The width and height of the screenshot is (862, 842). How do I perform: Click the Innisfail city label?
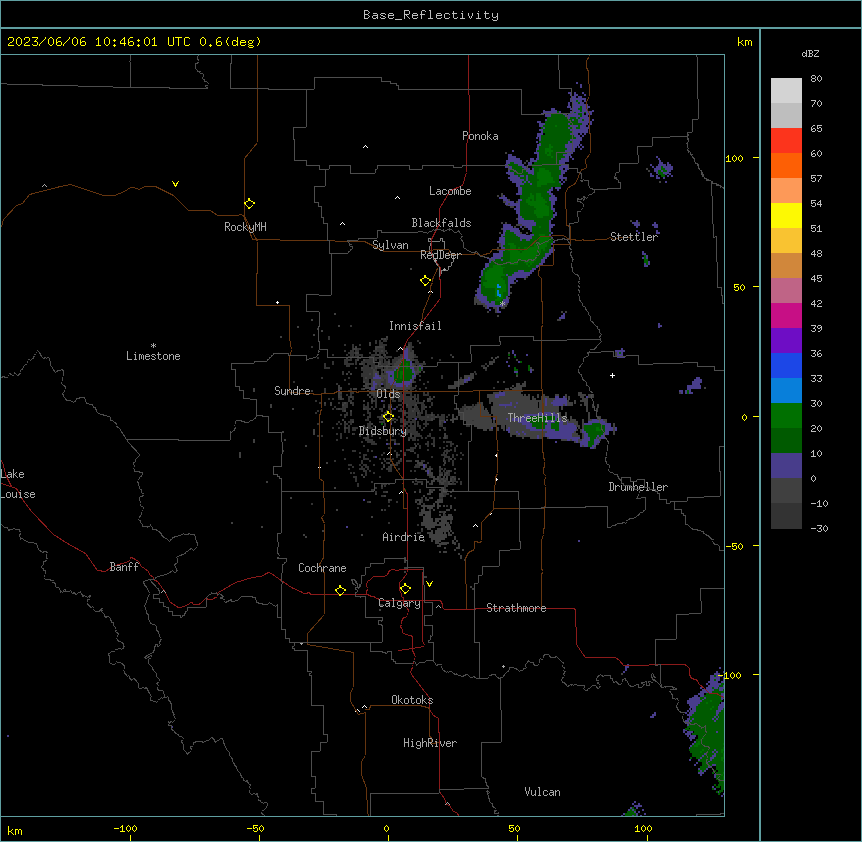[415, 326]
